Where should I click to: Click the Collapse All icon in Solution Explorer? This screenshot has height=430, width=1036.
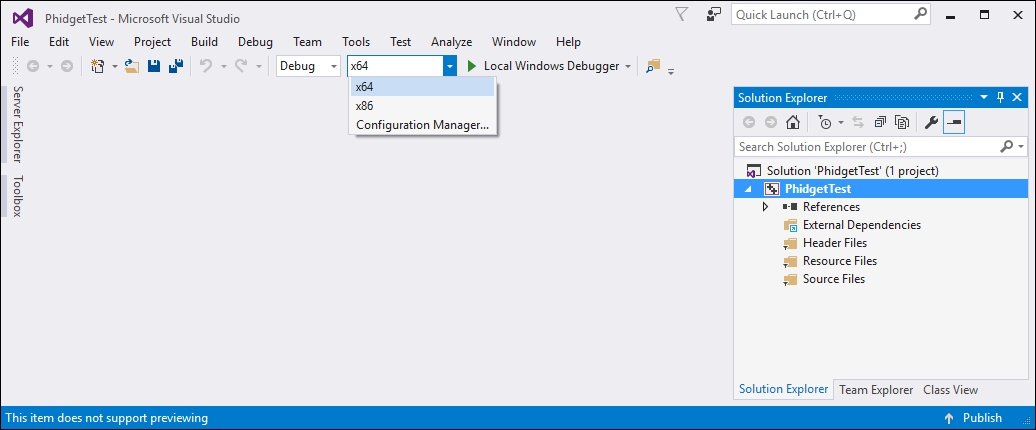(x=880, y=122)
